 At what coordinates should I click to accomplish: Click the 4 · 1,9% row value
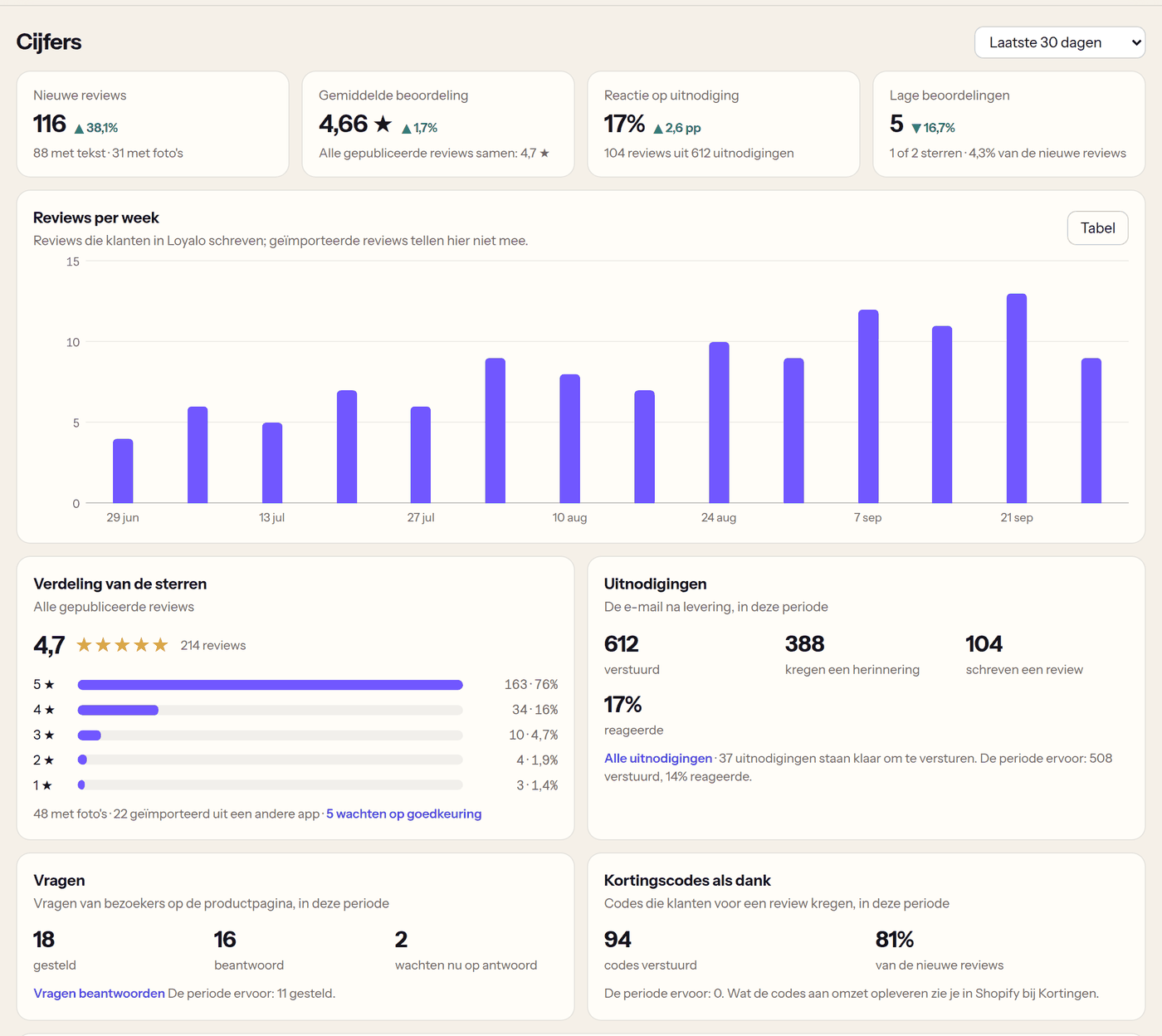[x=537, y=760]
